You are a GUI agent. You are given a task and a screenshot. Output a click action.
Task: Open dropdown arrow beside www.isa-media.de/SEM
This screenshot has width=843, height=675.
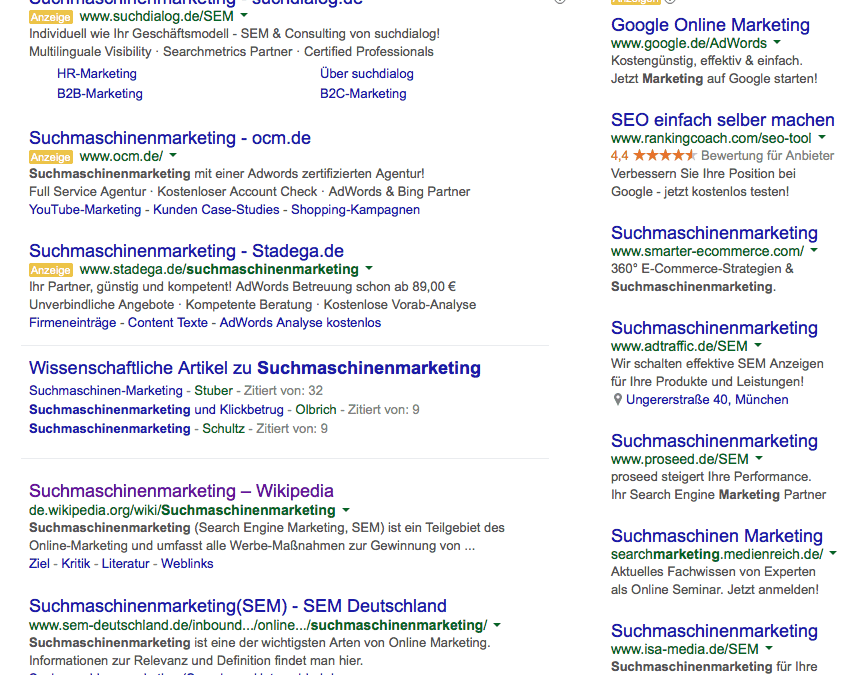[x=769, y=648]
